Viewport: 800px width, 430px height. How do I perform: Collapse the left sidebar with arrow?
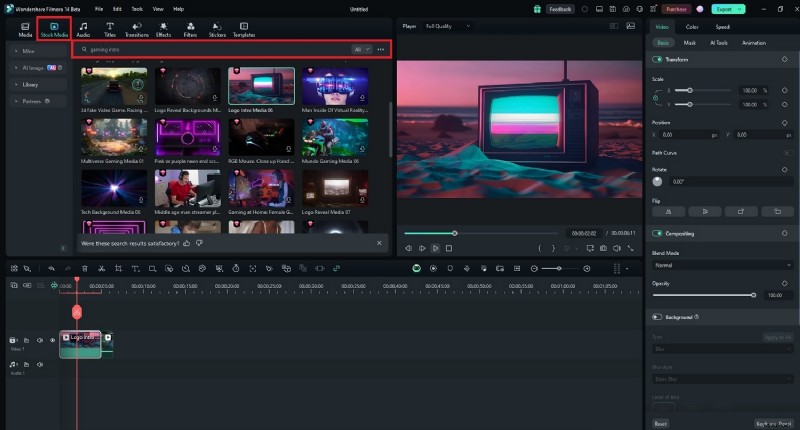pos(63,248)
